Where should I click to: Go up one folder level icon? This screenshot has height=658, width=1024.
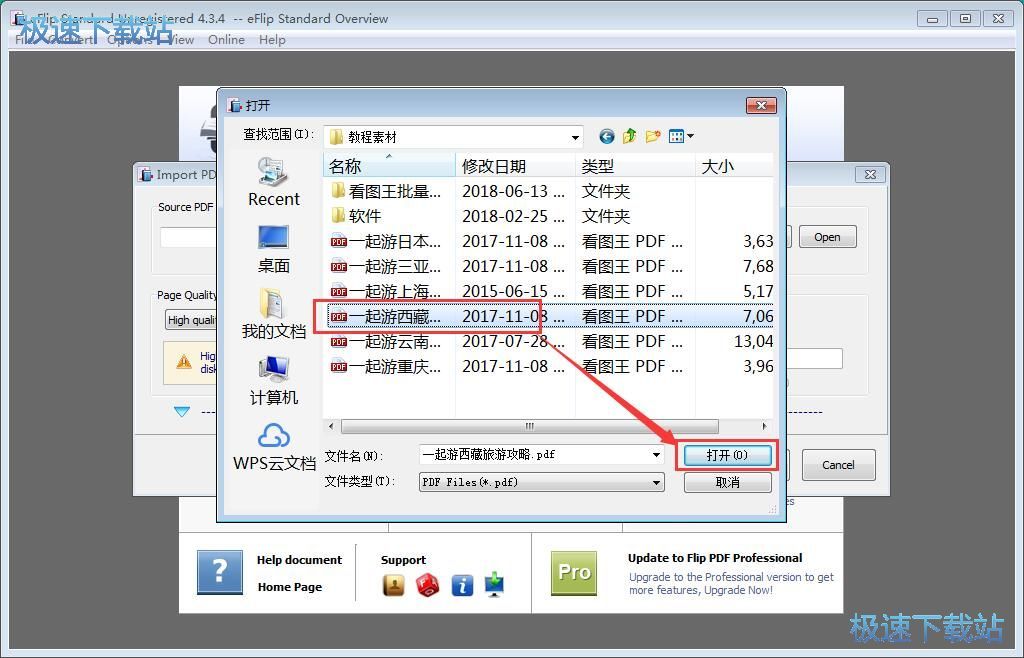tap(630, 136)
